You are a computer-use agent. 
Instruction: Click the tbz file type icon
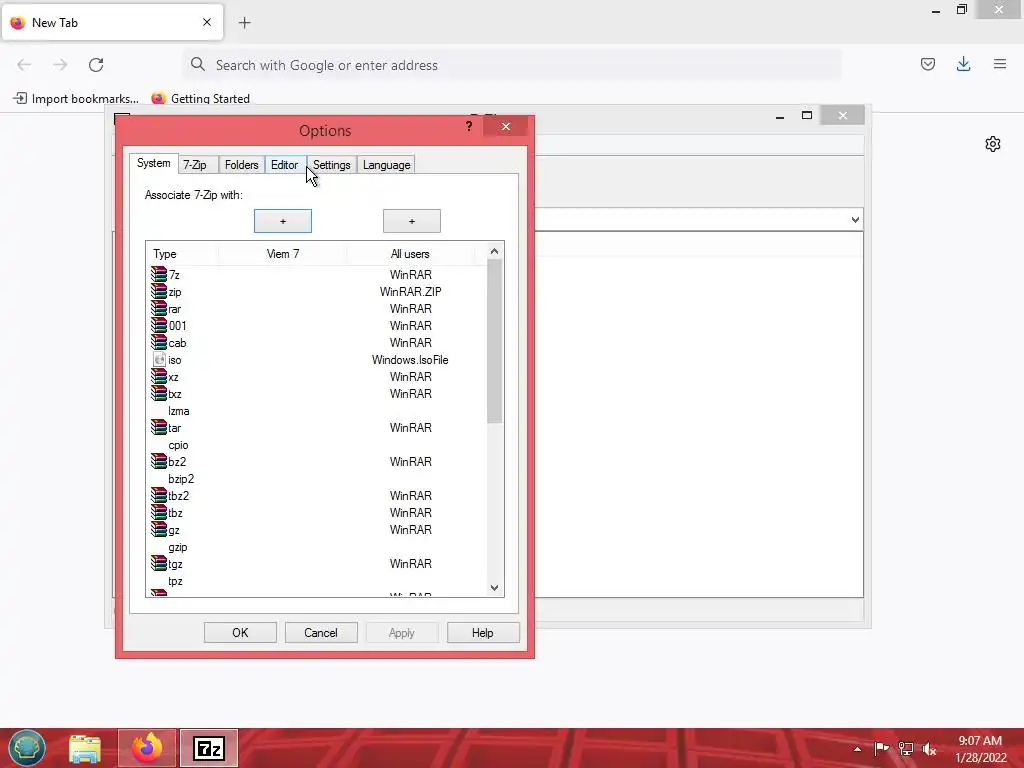point(159,512)
